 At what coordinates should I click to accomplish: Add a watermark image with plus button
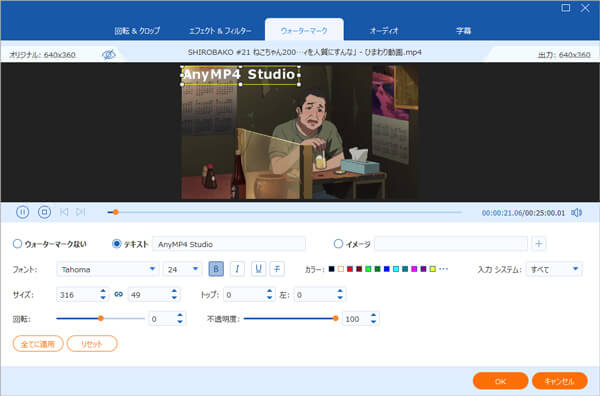(539, 244)
